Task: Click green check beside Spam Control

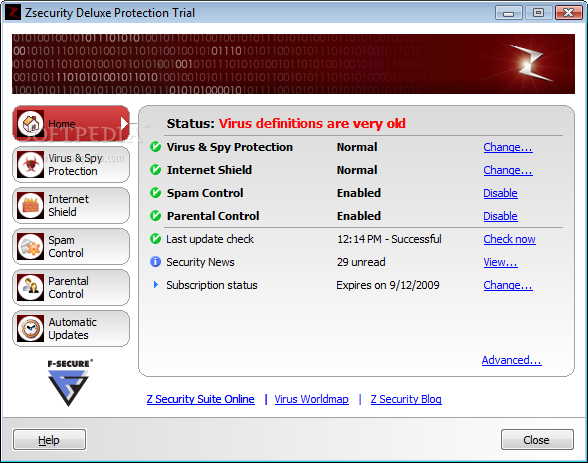Action: (155, 193)
